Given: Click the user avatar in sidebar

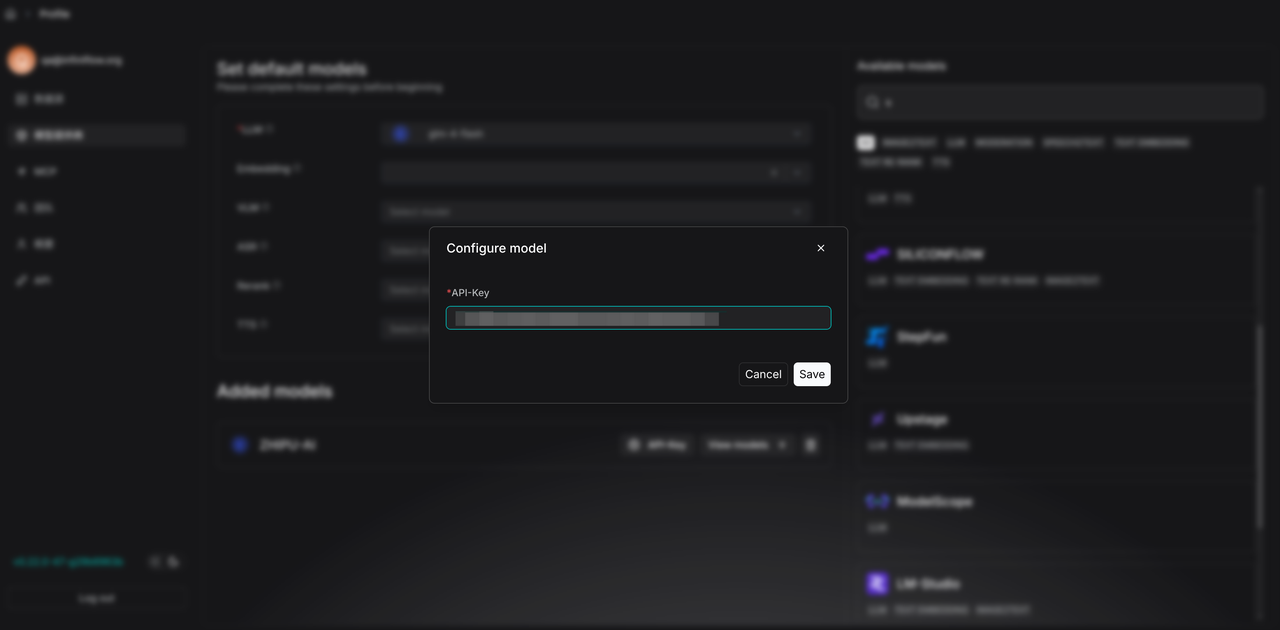Looking at the screenshot, I should click(x=21, y=60).
